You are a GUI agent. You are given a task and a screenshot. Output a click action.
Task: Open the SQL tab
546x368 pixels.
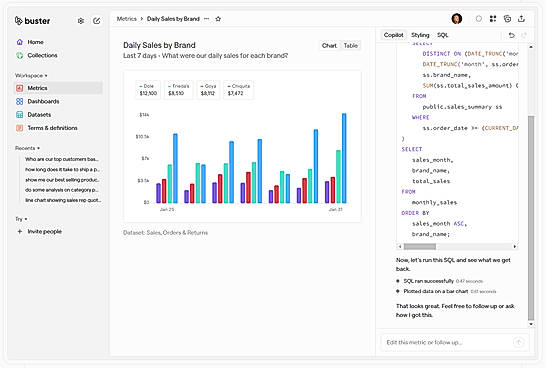tap(443, 35)
